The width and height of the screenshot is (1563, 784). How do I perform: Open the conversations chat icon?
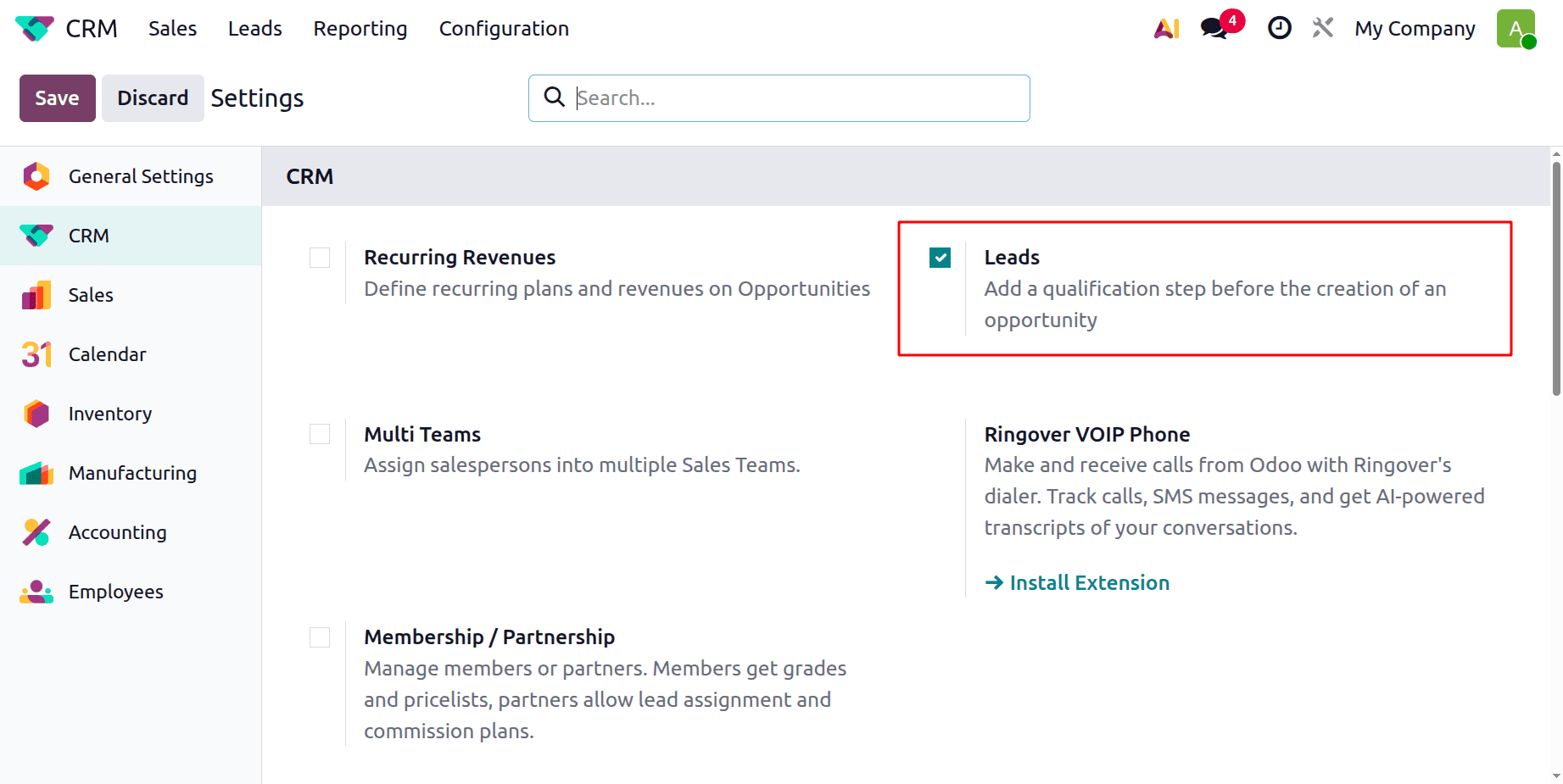(x=1214, y=29)
